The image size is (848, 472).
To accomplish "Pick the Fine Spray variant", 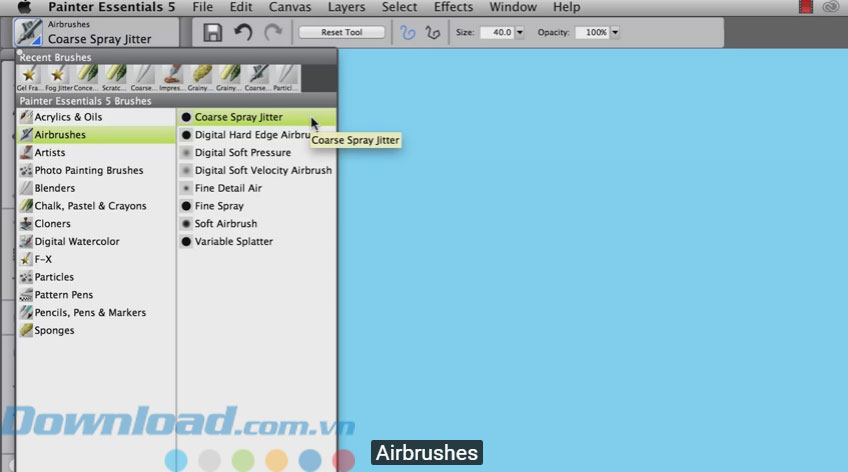I will tap(256, 206).
